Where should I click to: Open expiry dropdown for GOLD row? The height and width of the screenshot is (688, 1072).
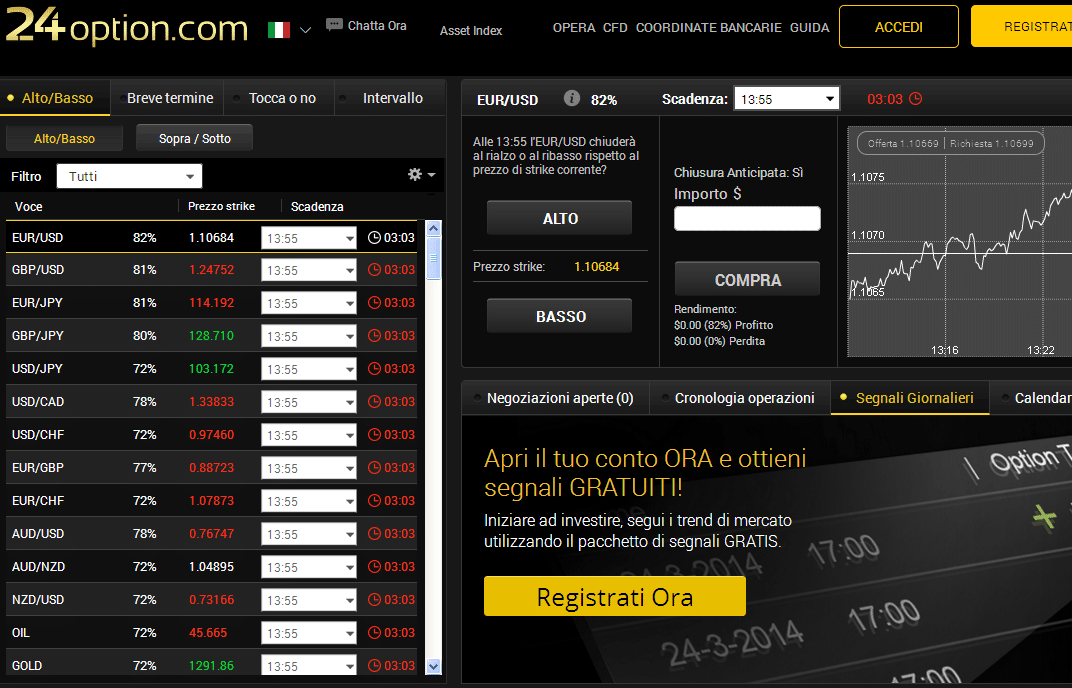click(x=308, y=665)
